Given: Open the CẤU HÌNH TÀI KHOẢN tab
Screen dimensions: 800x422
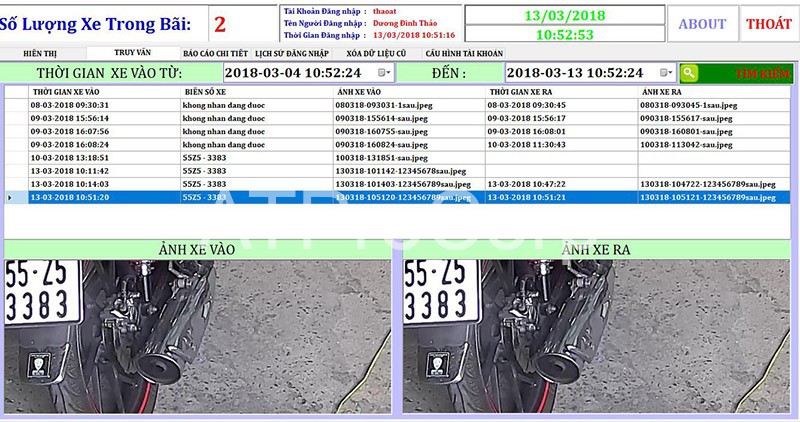Looking at the screenshot, I should 464,53.
